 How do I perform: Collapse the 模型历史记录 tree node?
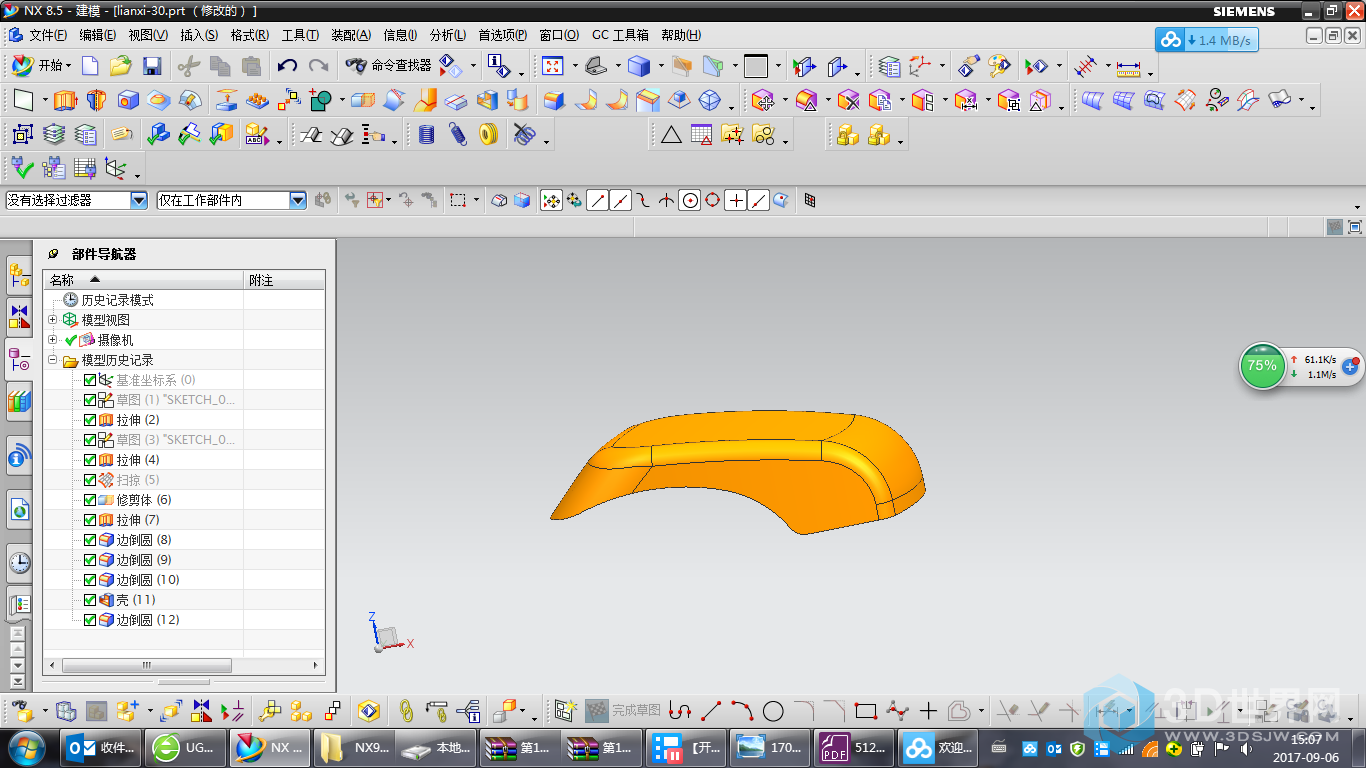coord(52,360)
